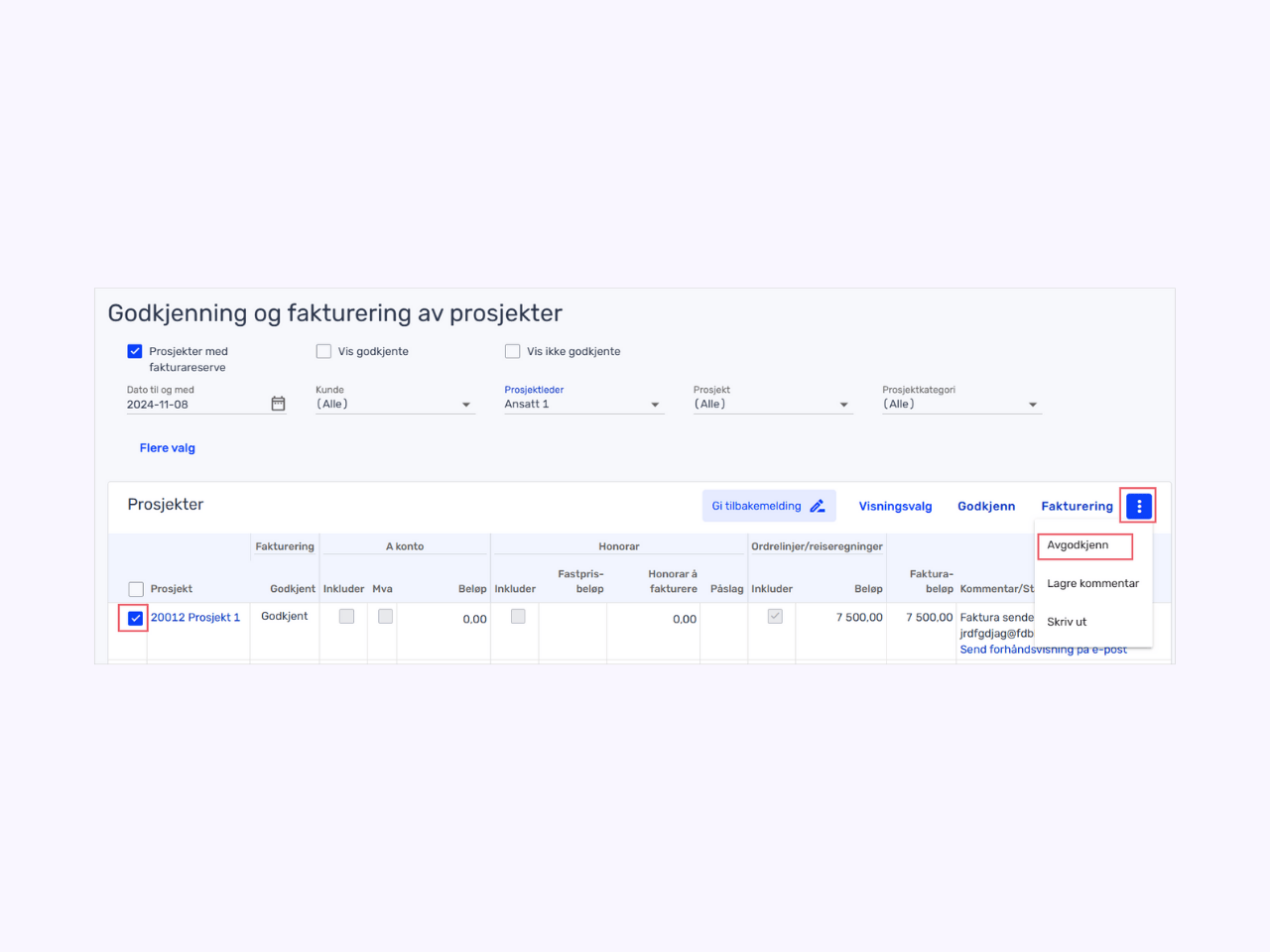The image size is (1270, 952).
Task: Open the Prosjekt filter dropdown
Action: pyautogui.click(x=773, y=405)
